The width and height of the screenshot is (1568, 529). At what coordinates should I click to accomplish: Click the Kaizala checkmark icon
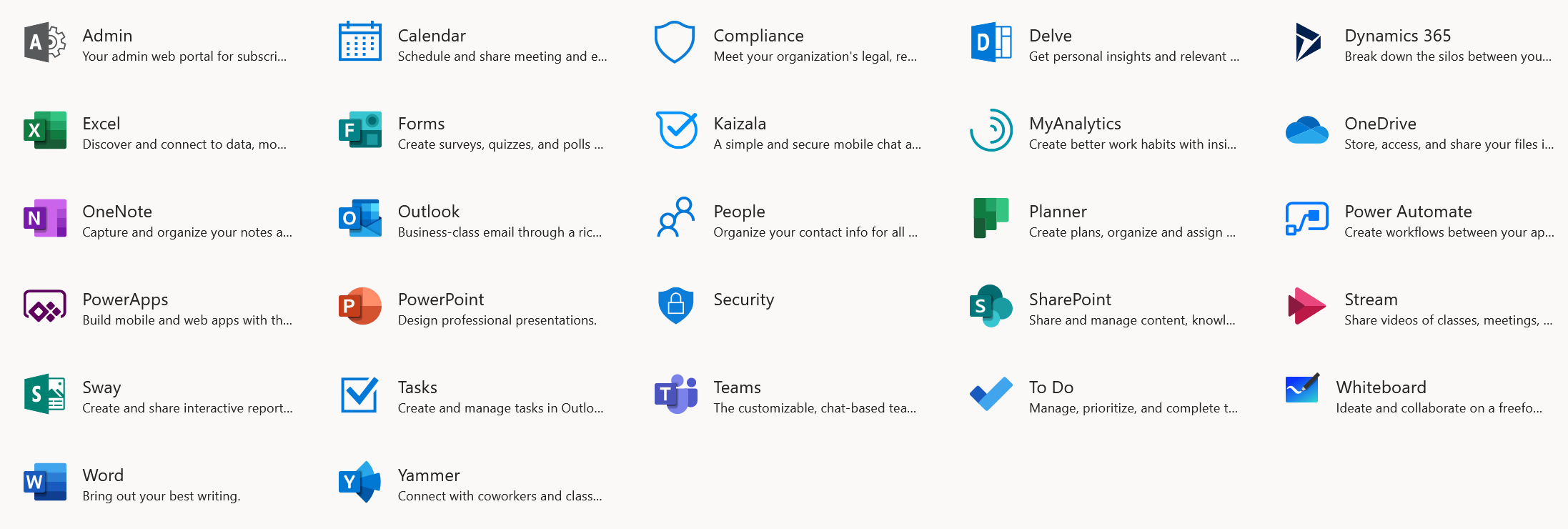tap(676, 129)
